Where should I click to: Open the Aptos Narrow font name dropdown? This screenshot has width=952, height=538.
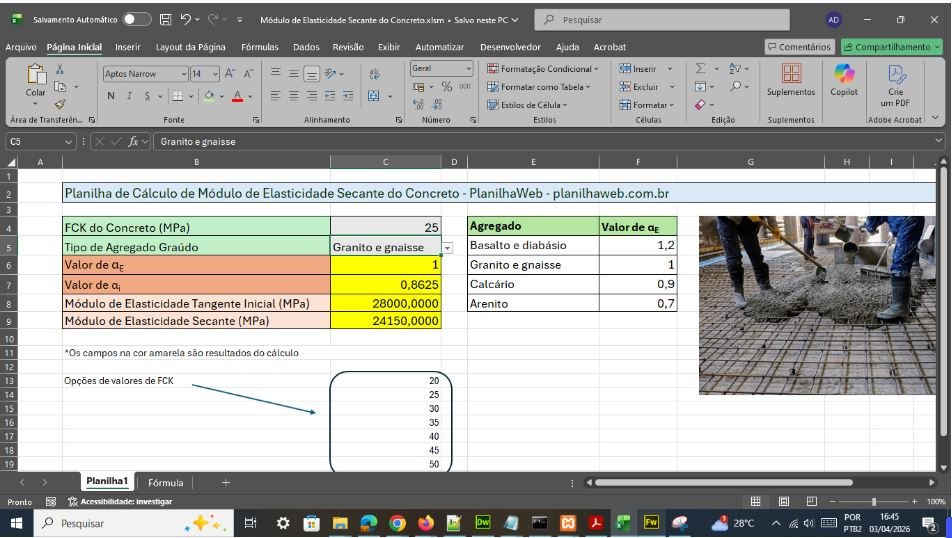coord(184,73)
